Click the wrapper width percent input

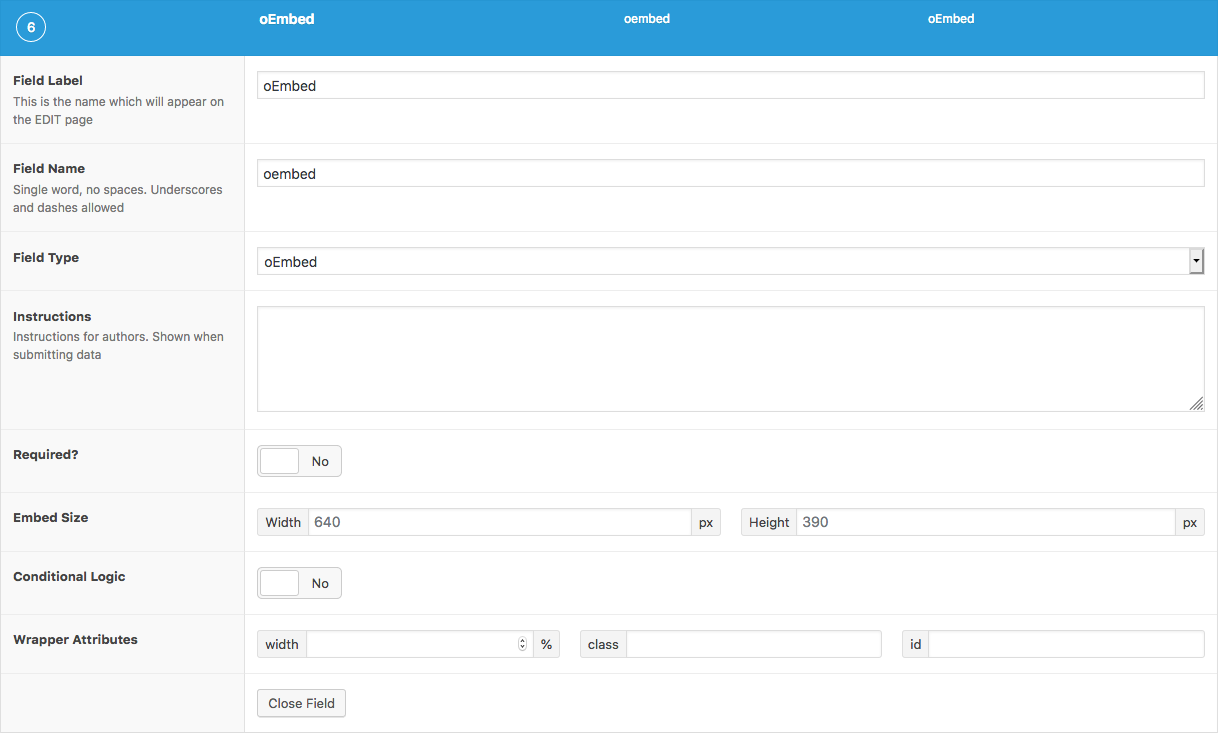click(x=410, y=645)
